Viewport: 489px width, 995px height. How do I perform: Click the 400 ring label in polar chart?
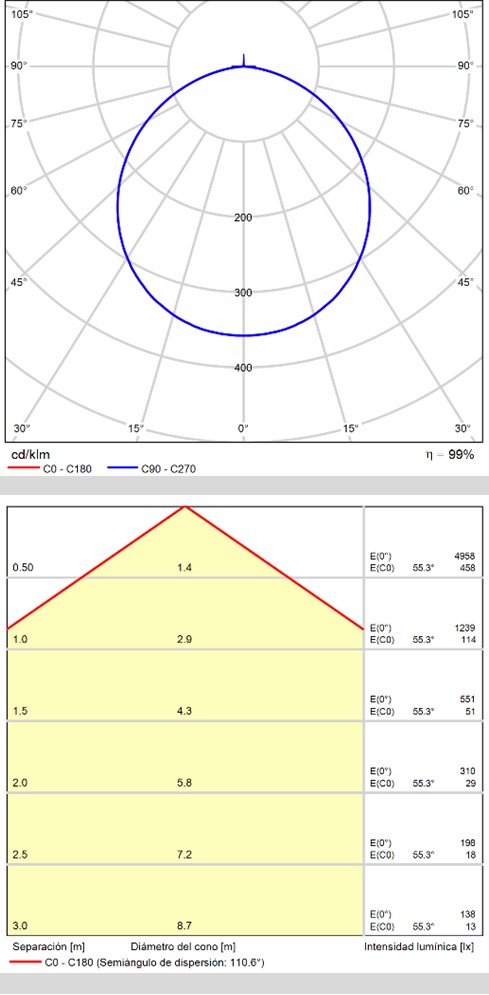coord(244,367)
